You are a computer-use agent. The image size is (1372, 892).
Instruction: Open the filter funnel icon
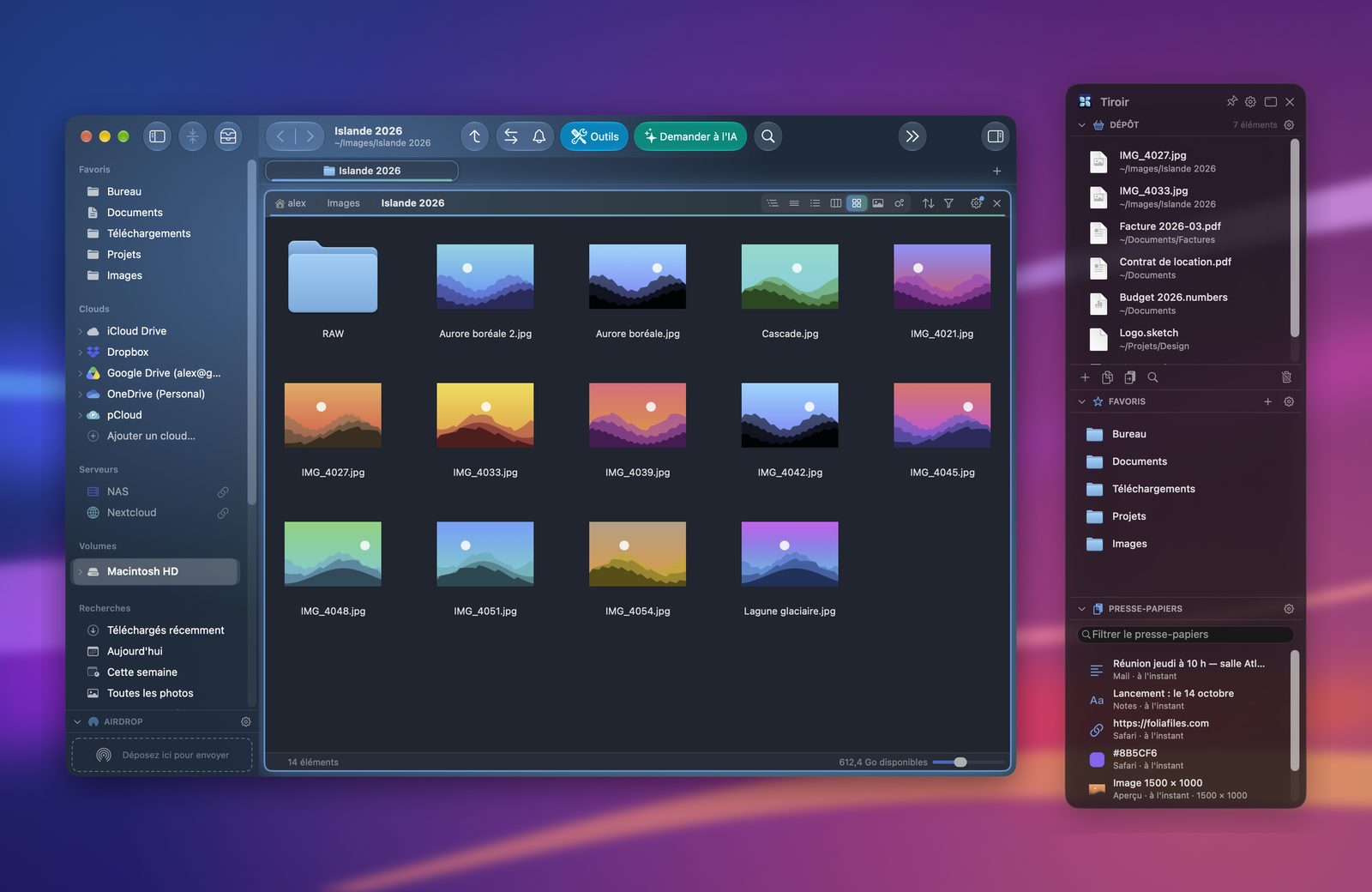pyautogui.click(x=949, y=203)
